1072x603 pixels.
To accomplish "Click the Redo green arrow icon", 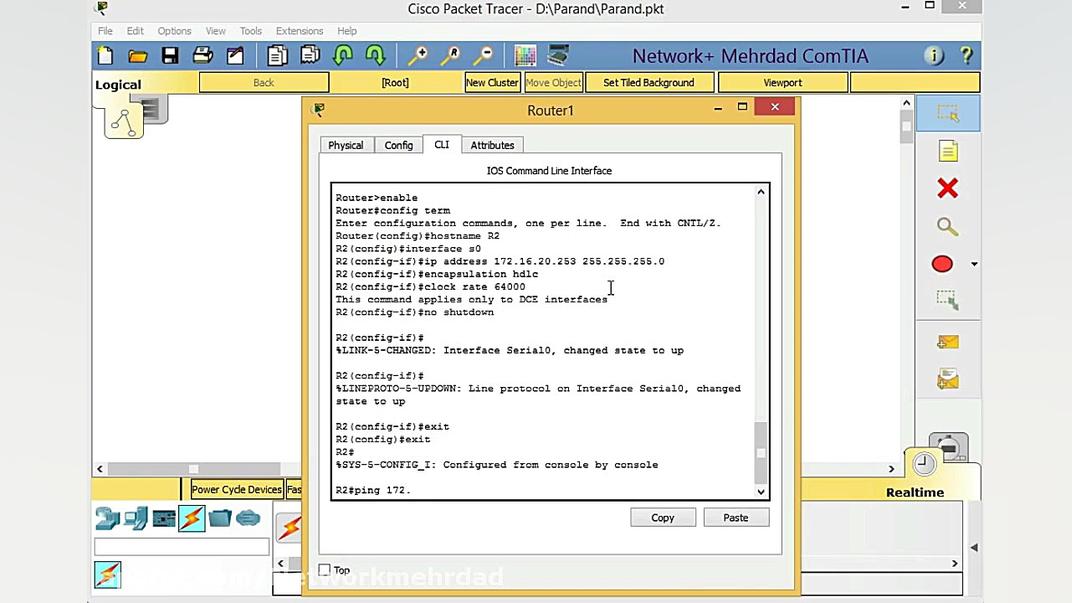I will (x=375, y=55).
